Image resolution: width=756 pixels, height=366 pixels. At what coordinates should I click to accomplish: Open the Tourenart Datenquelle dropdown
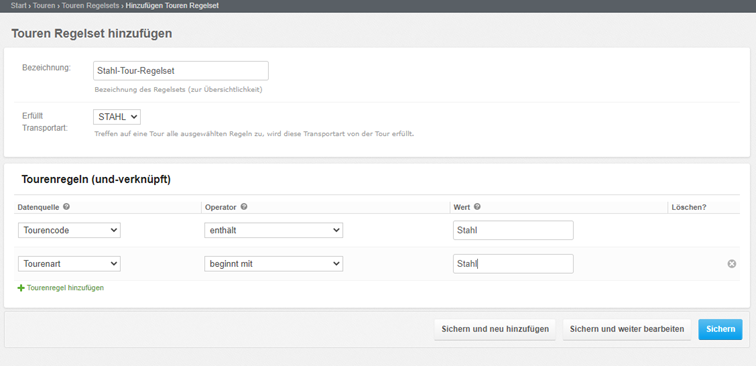click(69, 264)
